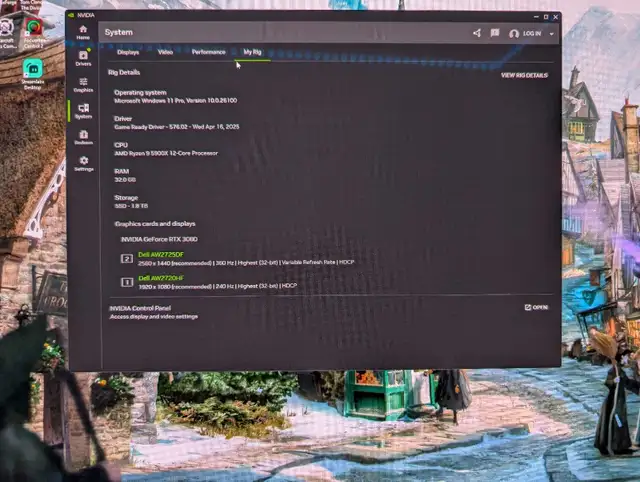Click VIEW RIG DETAILS link
Viewport: 640px width, 482px height.
[524, 75]
